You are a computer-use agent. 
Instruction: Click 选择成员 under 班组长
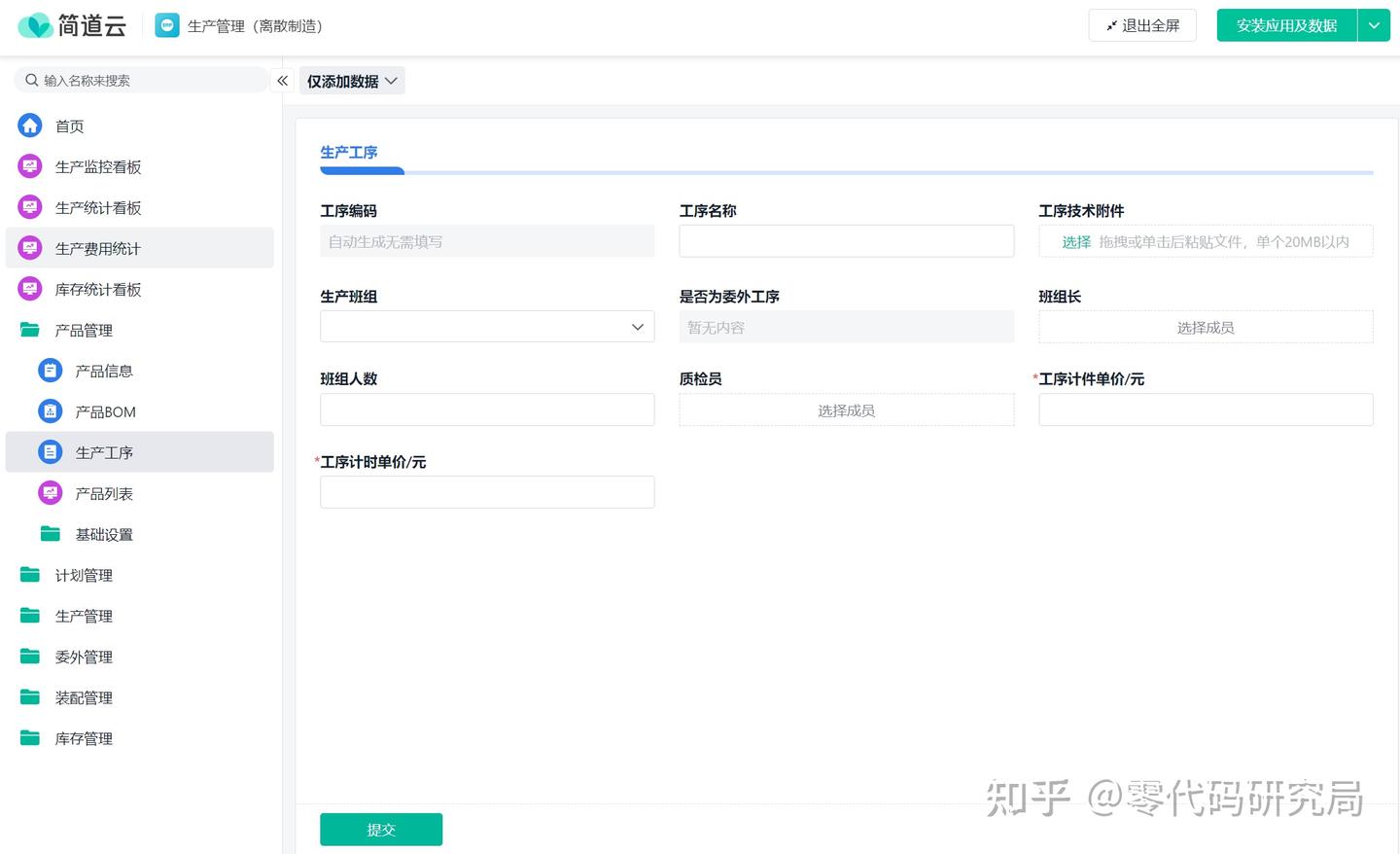[1206, 328]
